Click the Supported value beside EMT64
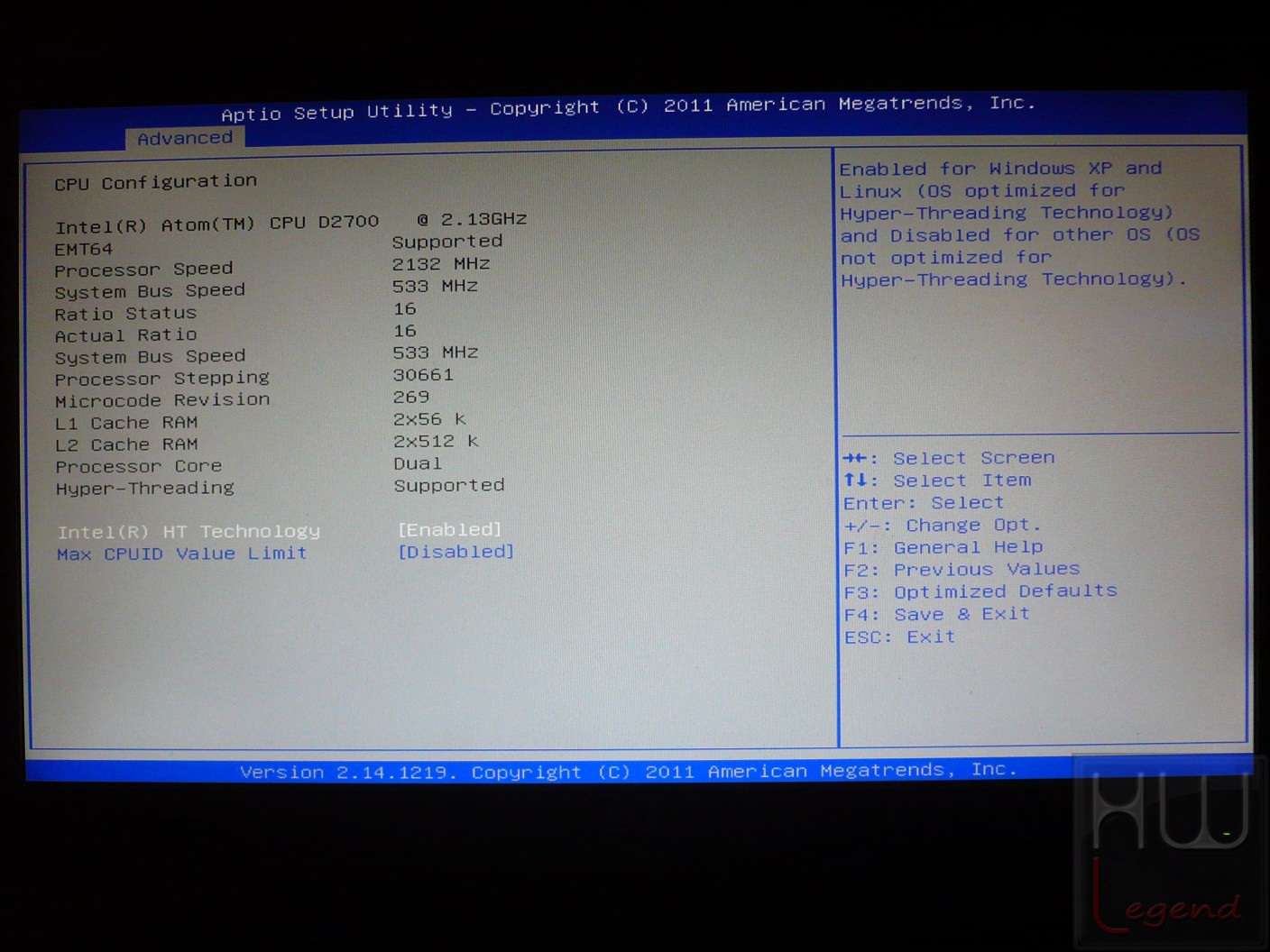This screenshot has height=952, width=1270. click(x=447, y=242)
